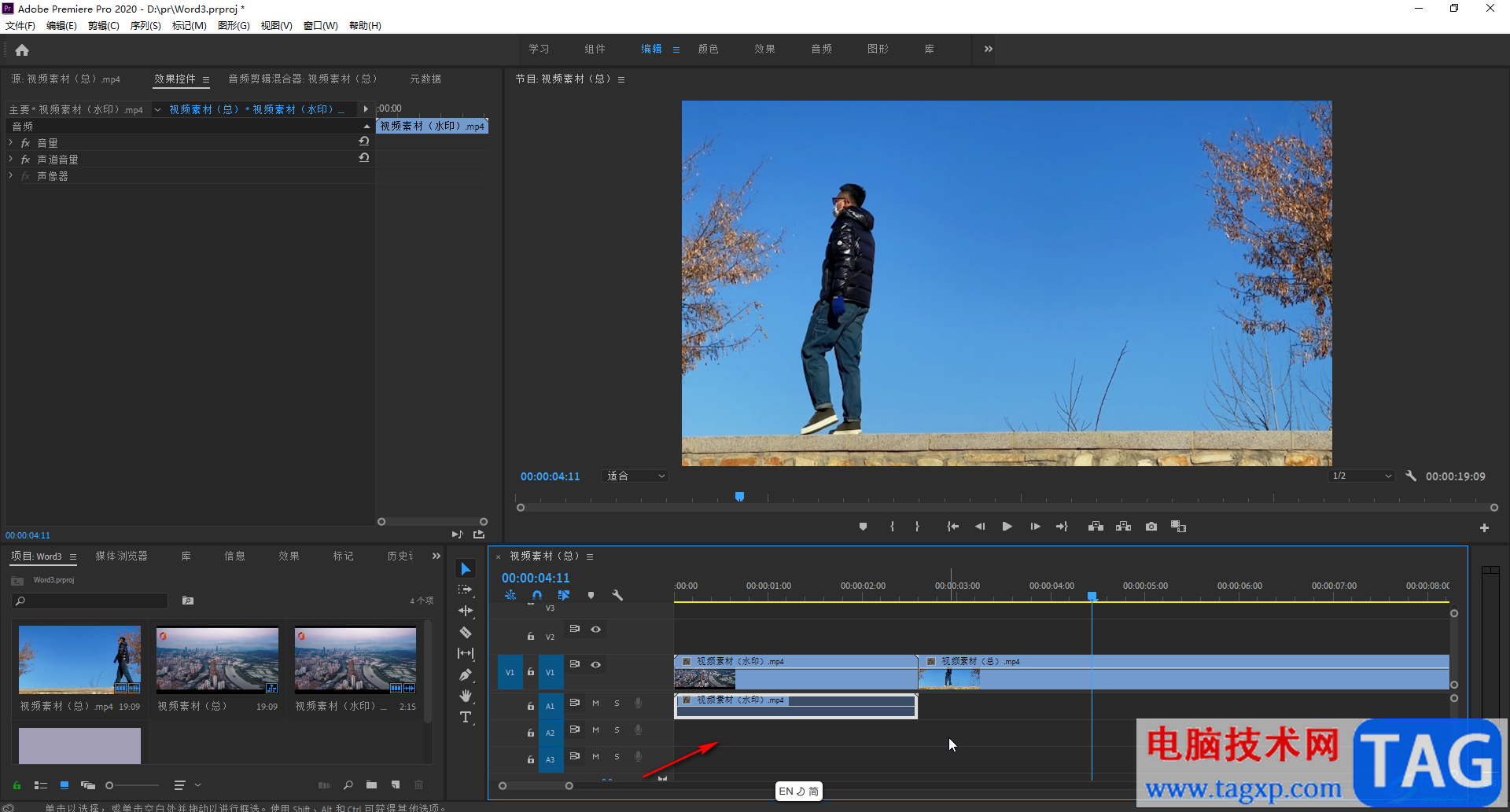Switch Project panel to icon view
Viewport: 1510px width, 812px height.
click(x=64, y=784)
